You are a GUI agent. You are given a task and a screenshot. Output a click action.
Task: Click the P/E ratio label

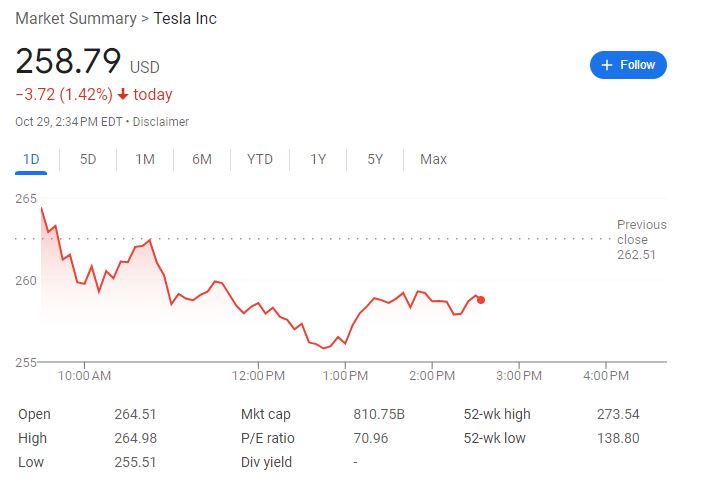pyautogui.click(x=268, y=438)
